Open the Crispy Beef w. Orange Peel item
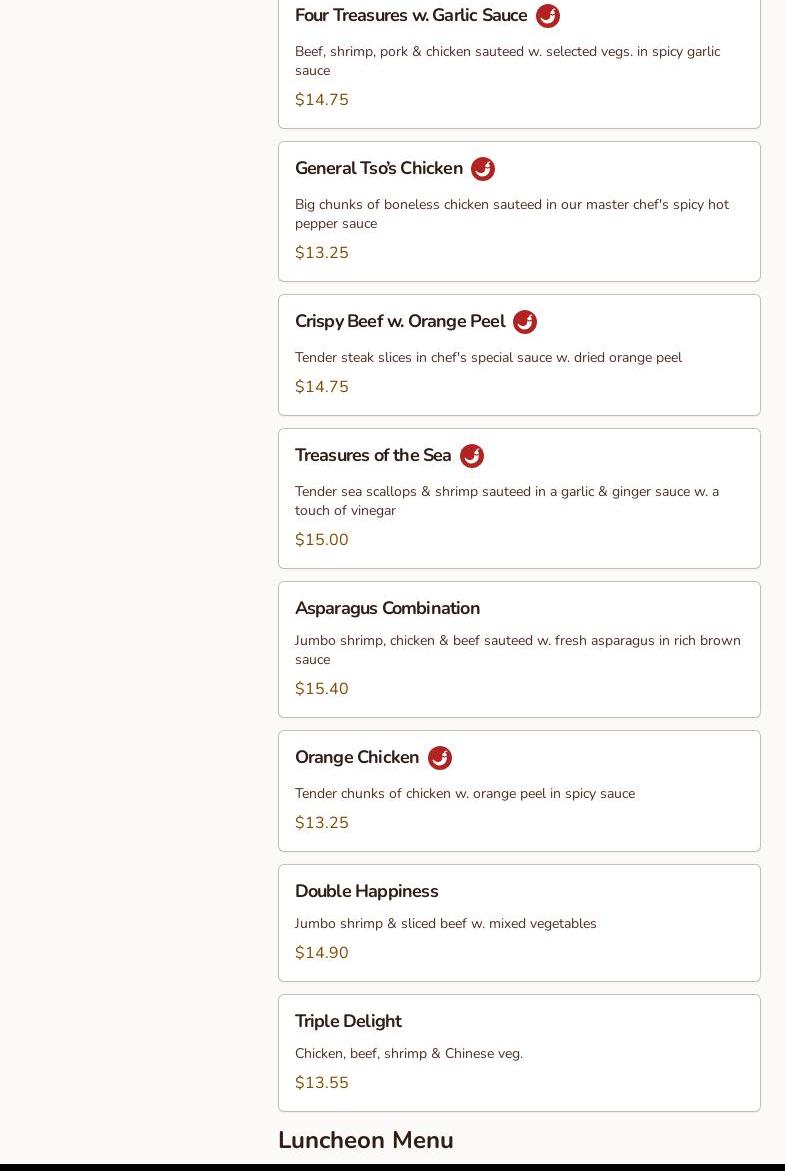 [x=400, y=322]
